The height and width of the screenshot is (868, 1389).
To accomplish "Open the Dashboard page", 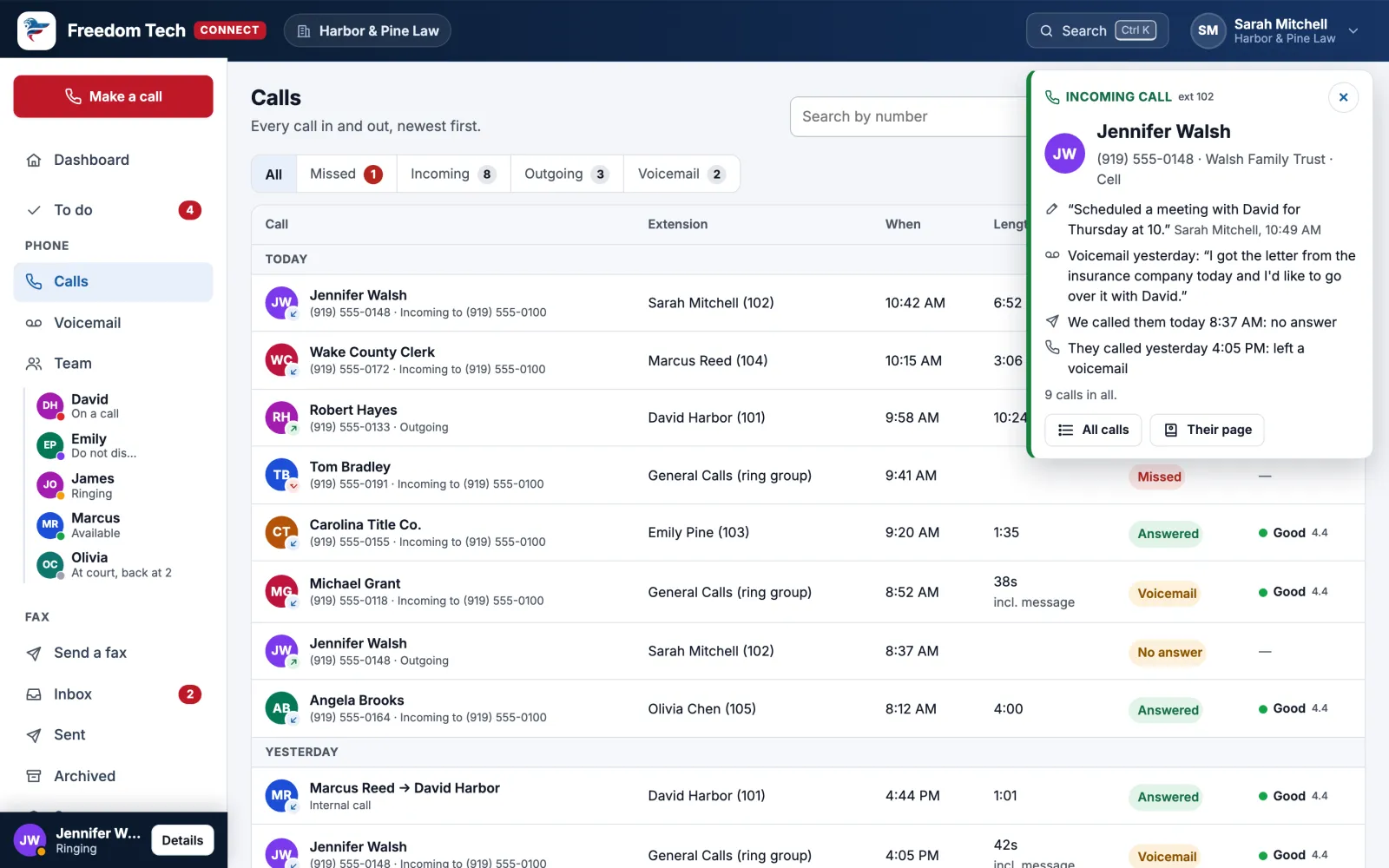I will (113, 160).
